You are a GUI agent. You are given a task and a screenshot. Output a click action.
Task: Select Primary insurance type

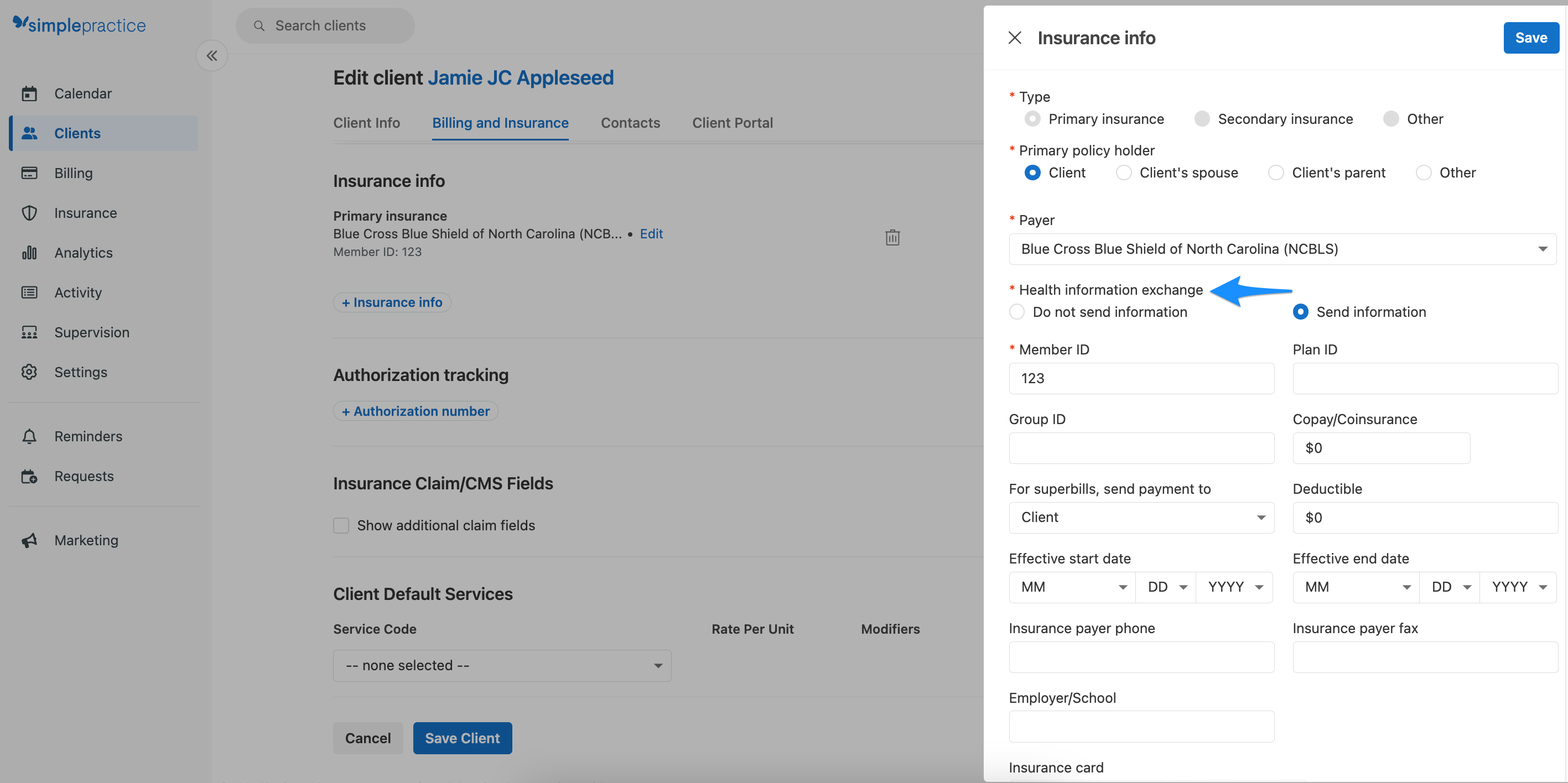pos(1032,119)
